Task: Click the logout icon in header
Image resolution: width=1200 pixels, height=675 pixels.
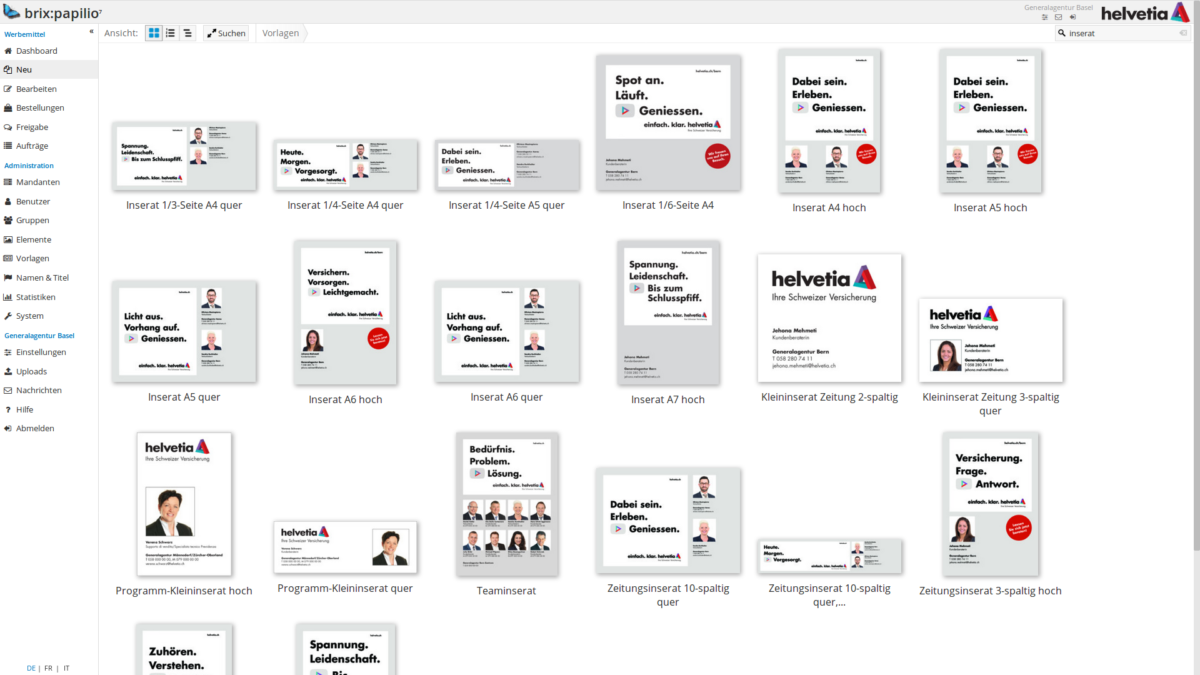Action: point(1073,17)
